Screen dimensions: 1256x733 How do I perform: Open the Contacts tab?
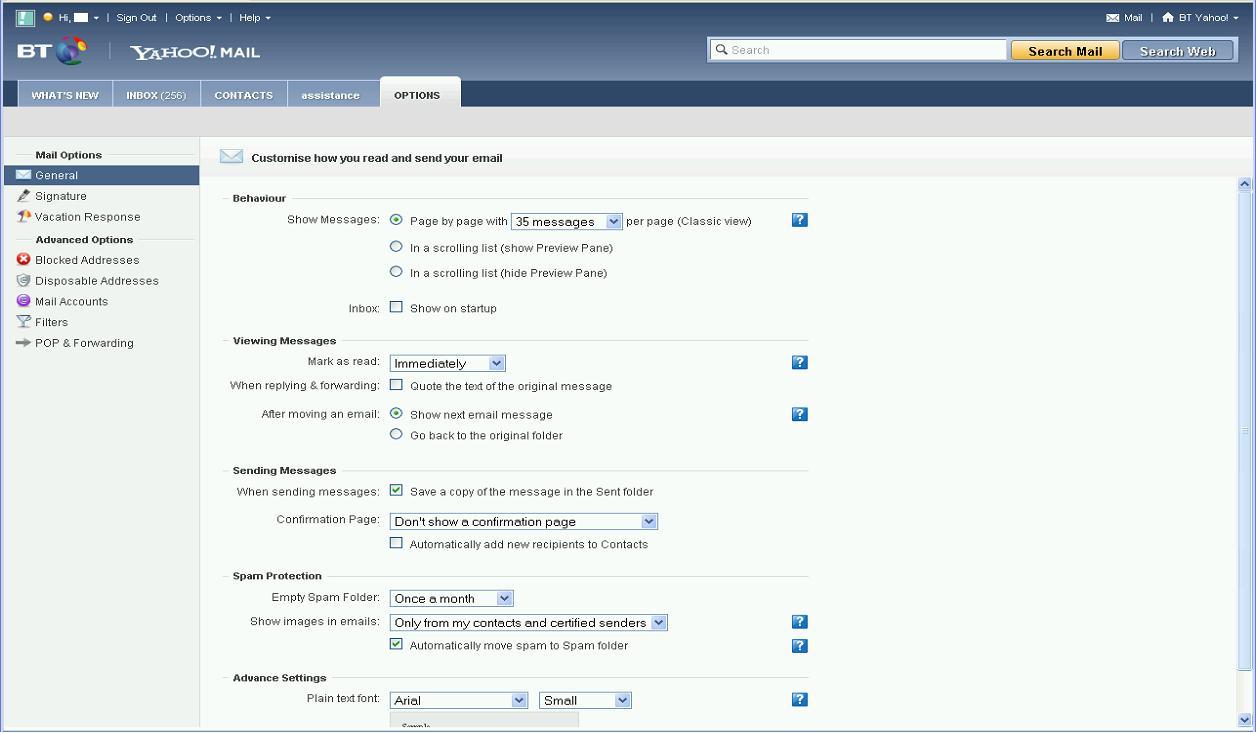(243, 95)
